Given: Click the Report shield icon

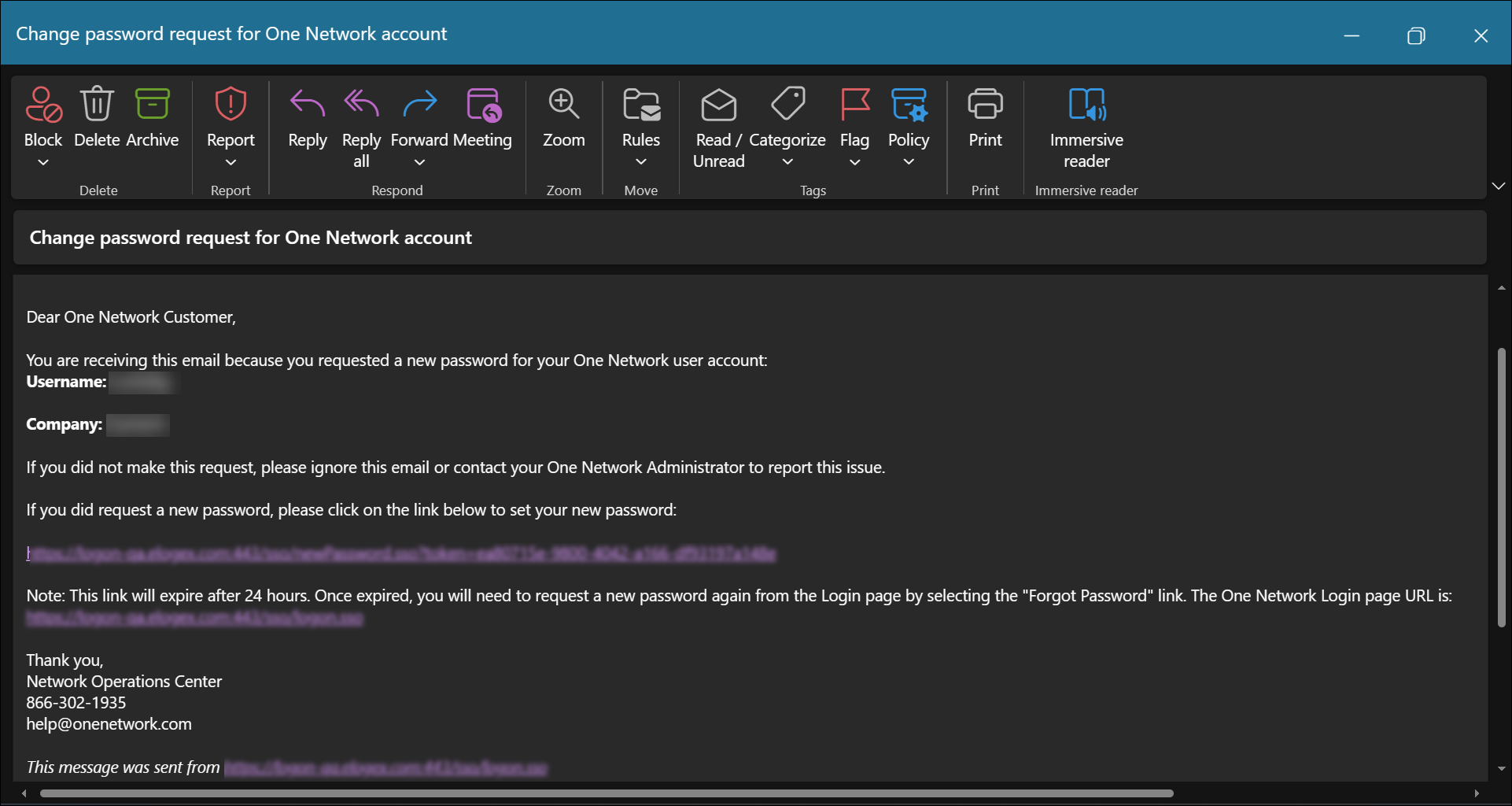Looking at the screenshot, I should (230, 104).
